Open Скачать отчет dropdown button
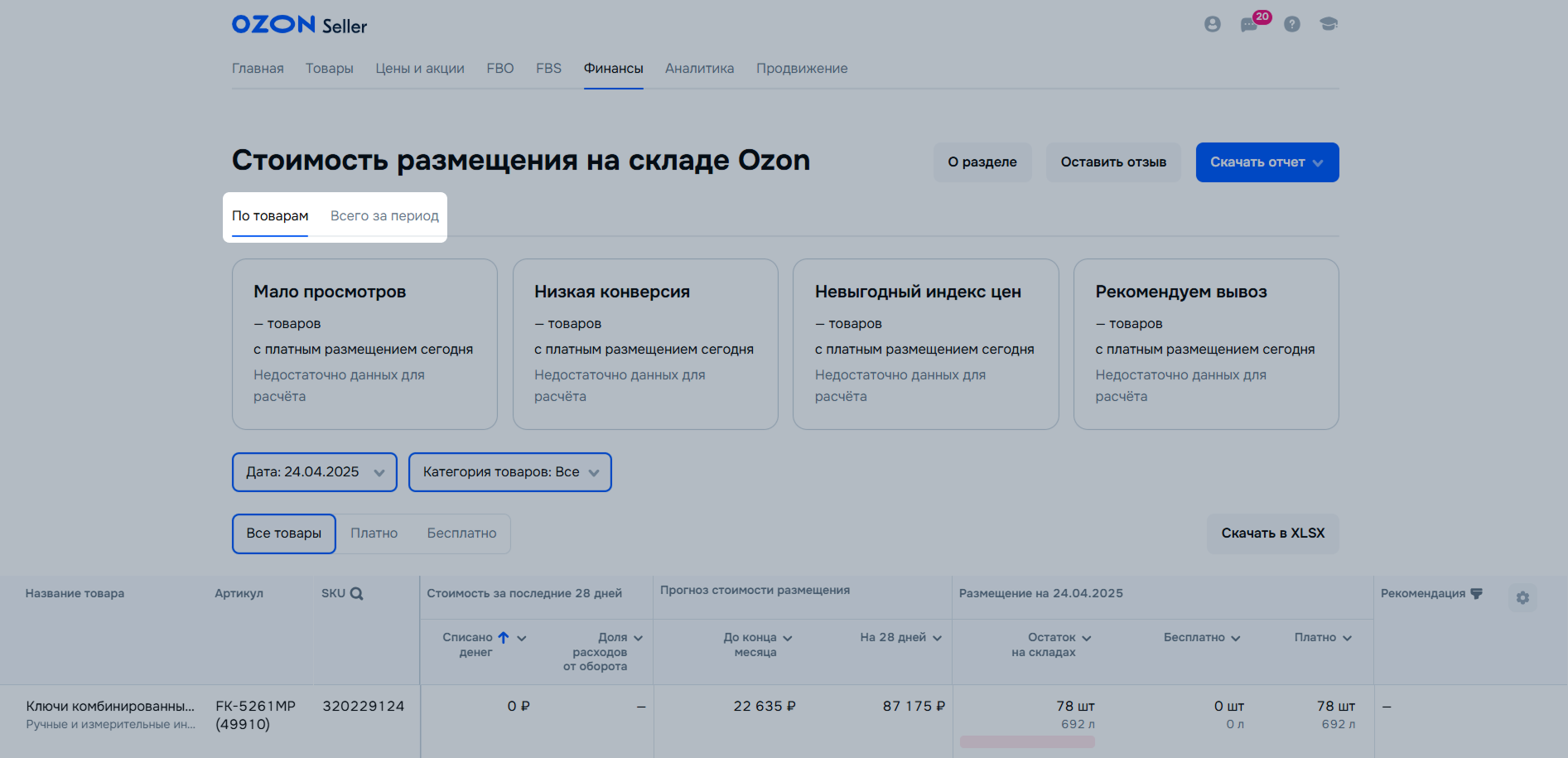 [x=1267, y=162]
